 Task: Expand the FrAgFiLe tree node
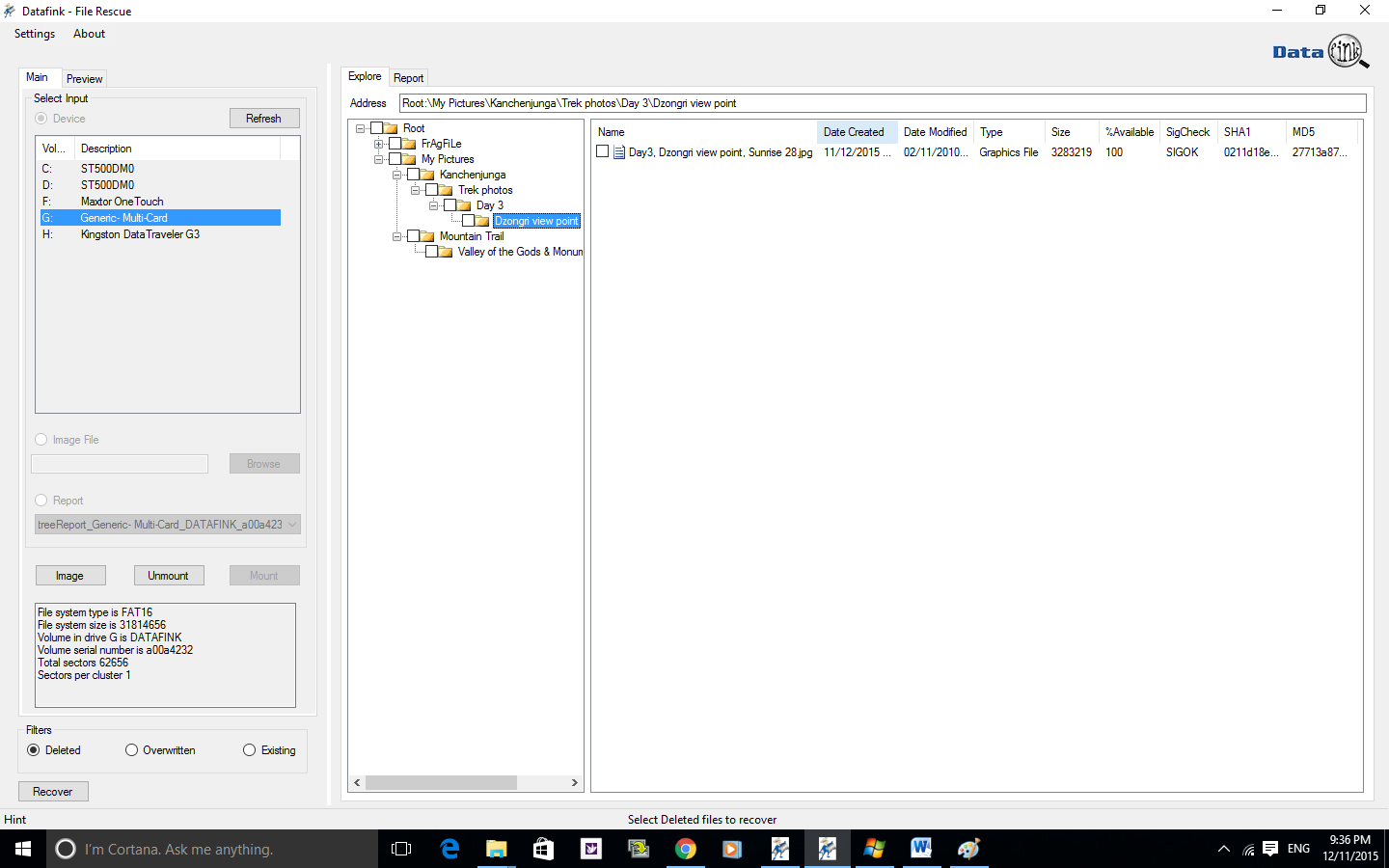tap(379, 144)
